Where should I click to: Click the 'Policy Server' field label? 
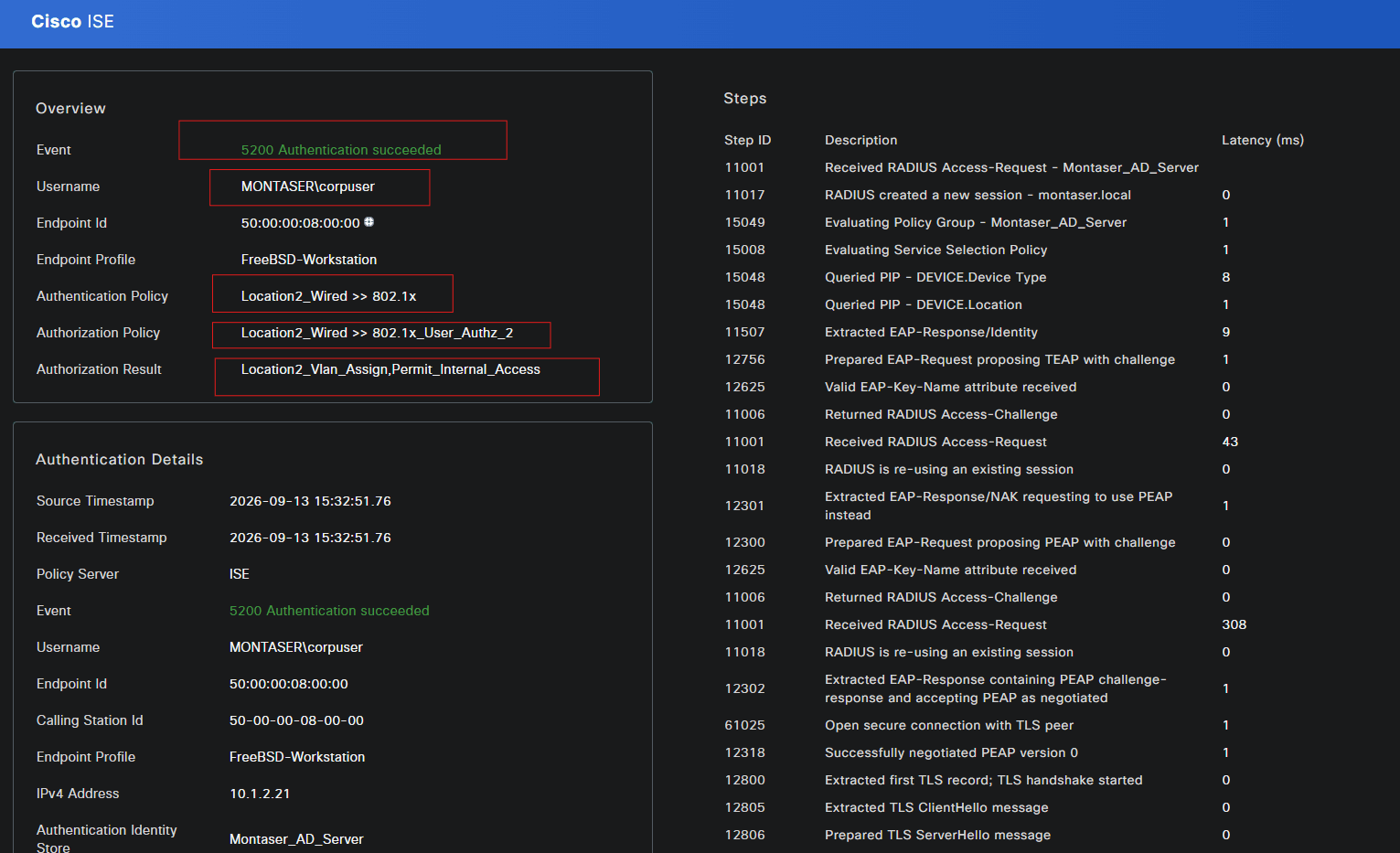coord(78,574)
